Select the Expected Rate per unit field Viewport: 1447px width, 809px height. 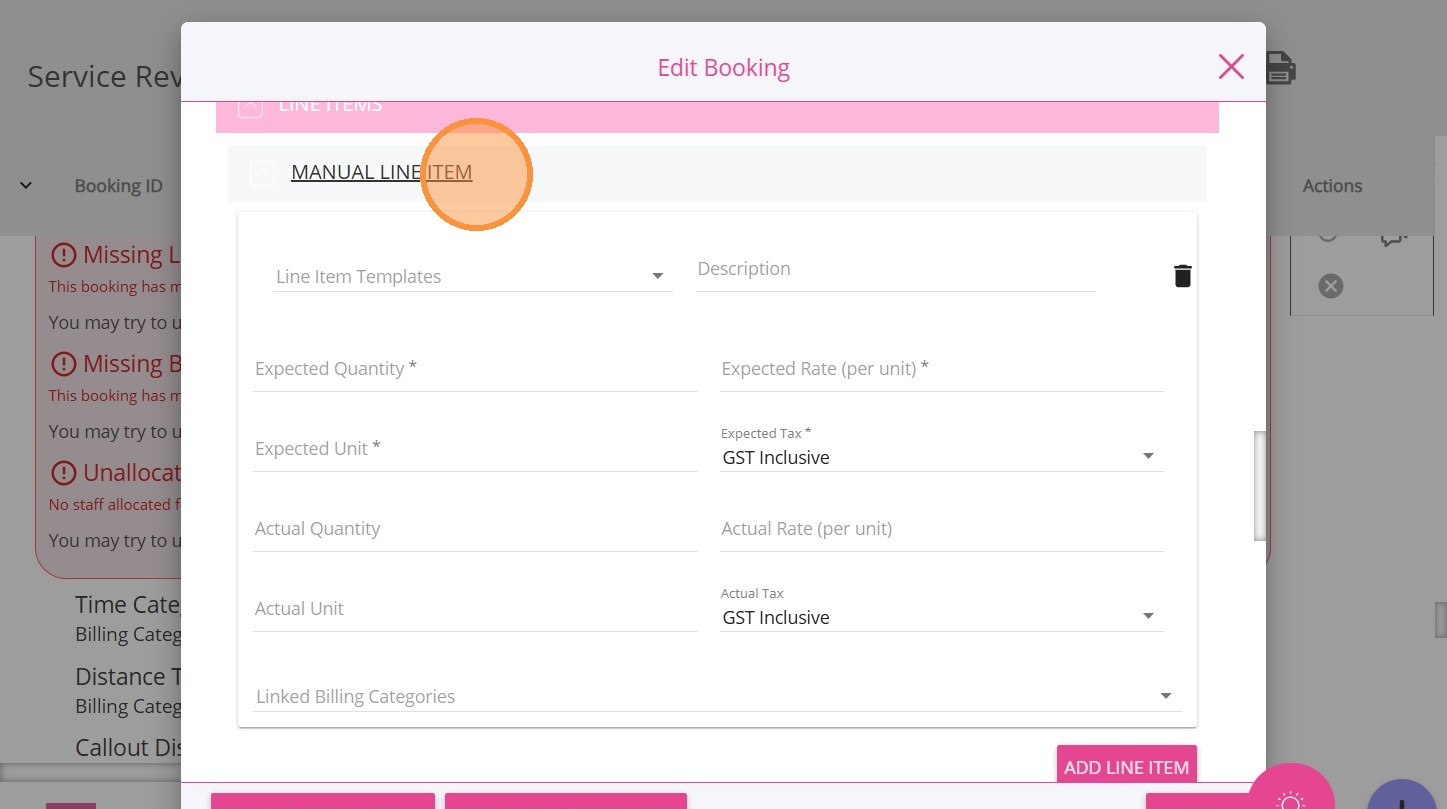[x=941, y=370]
